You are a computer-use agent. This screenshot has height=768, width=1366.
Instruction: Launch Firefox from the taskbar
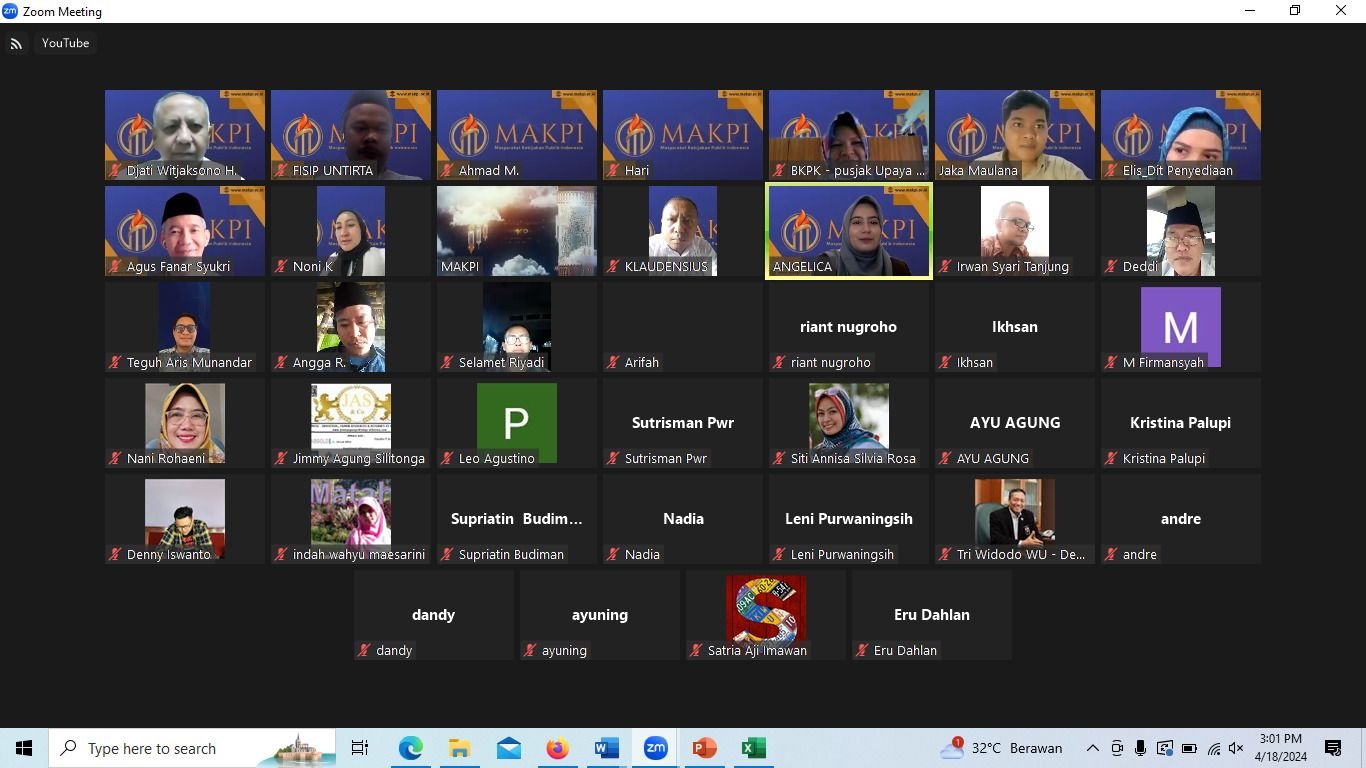557,748
